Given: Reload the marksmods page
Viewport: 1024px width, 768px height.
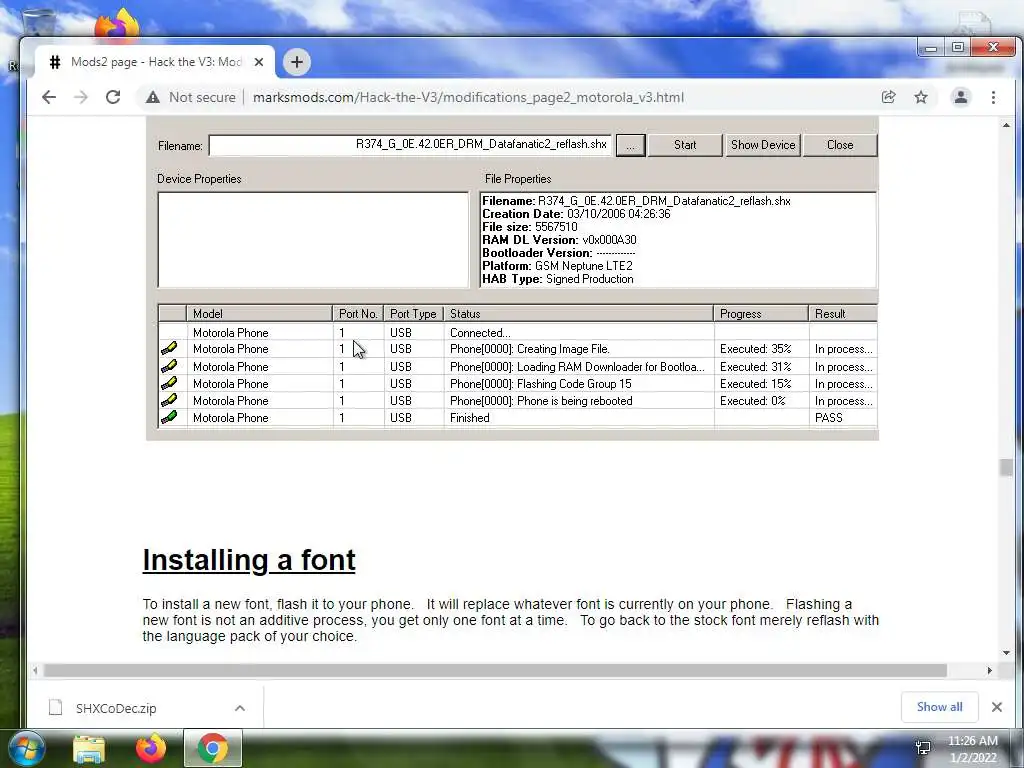Looking at the screenshot, I should pos(113,97).
